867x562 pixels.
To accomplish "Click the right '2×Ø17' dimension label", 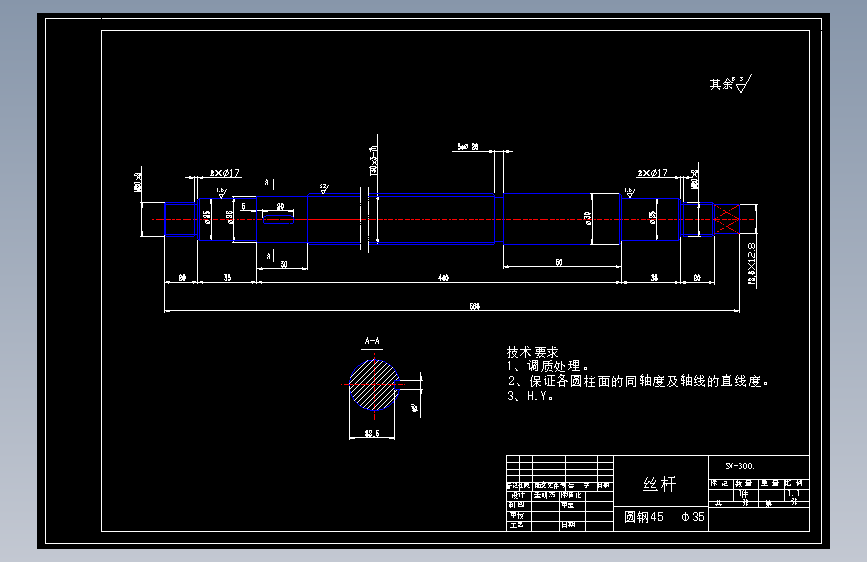I will coord(652,173).
